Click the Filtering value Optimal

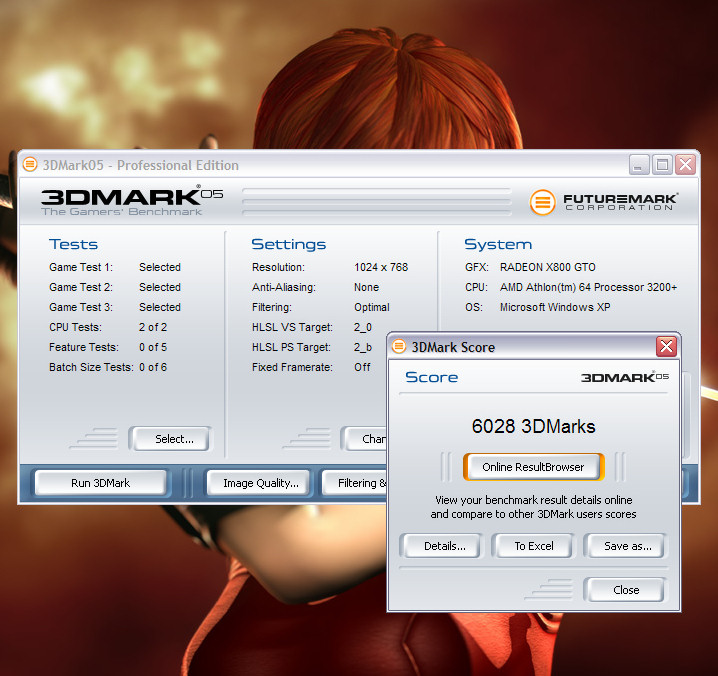click(x=372, y=307)
